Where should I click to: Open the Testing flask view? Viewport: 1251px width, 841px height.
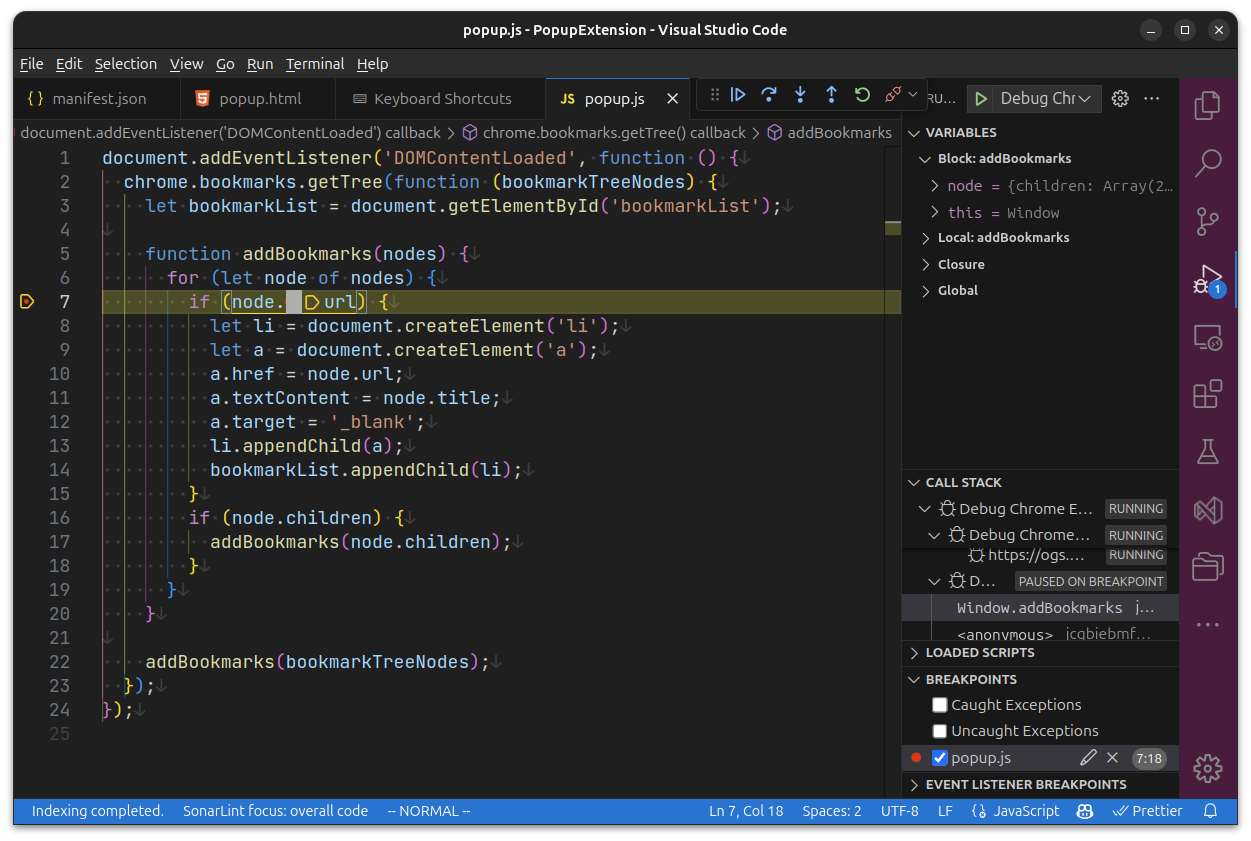click(x=1208, y=452)
